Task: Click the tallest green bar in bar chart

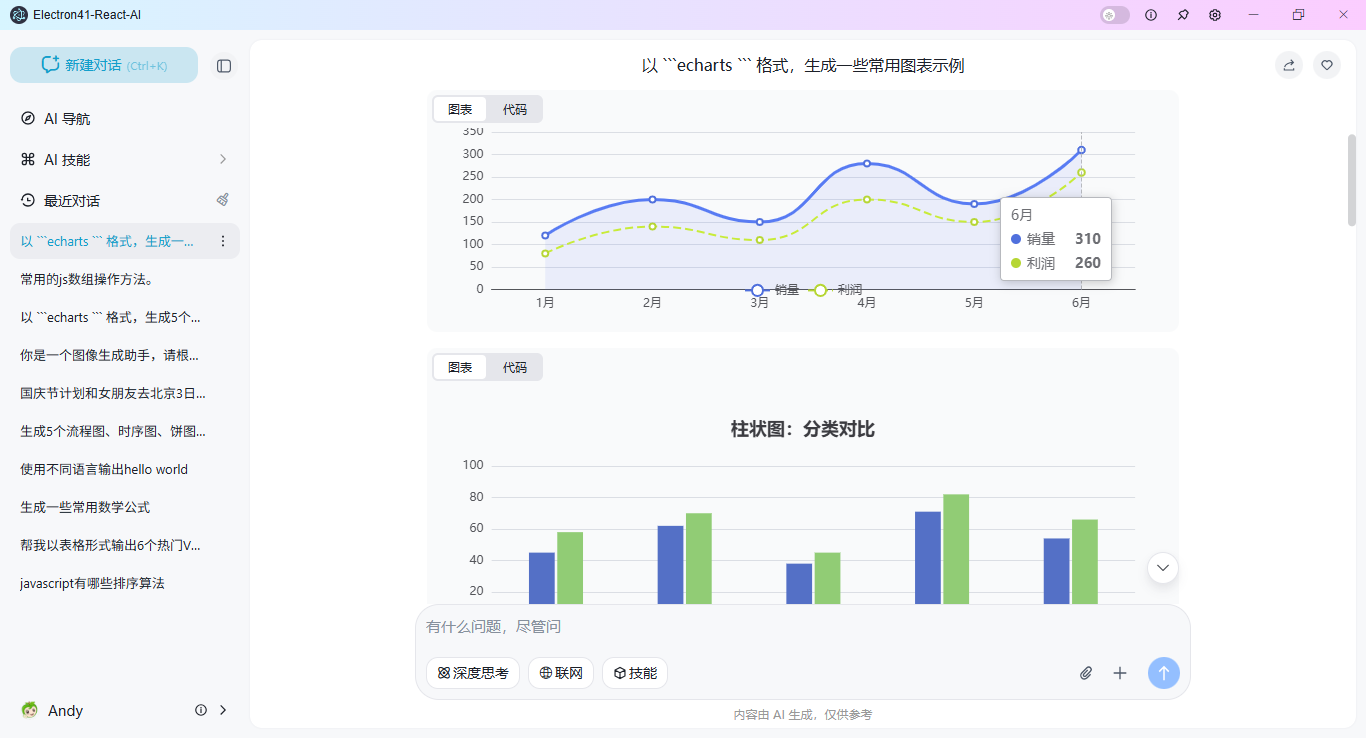Action: point(956,549)
